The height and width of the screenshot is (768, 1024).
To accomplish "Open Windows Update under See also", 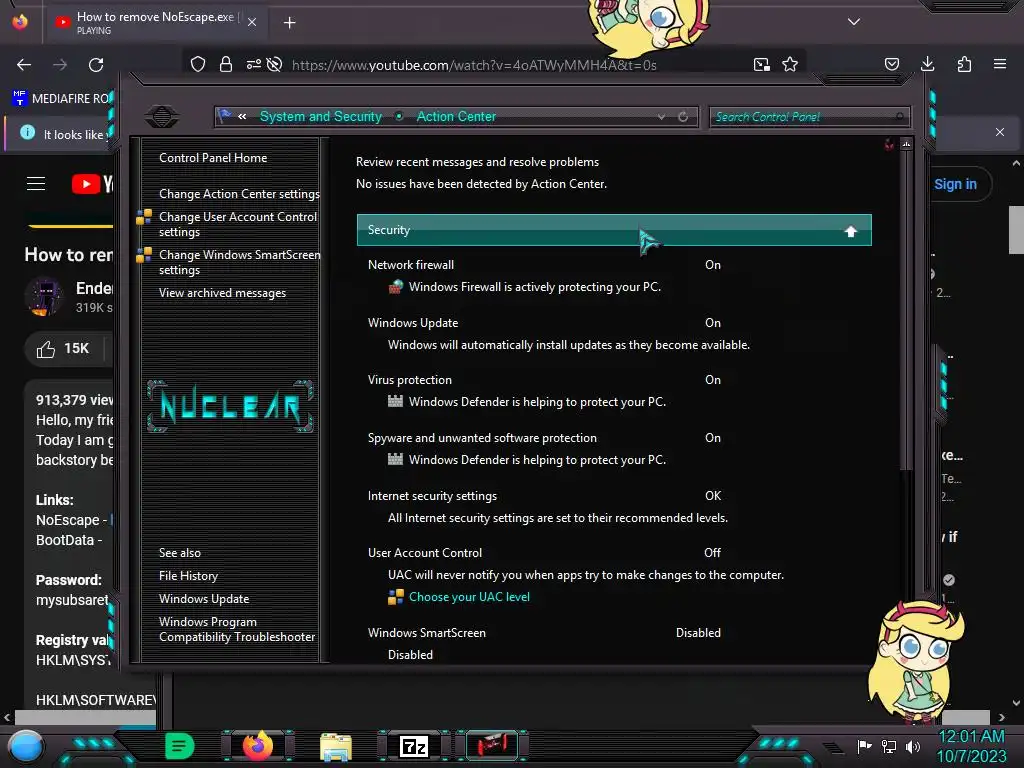I will point(204,599).
